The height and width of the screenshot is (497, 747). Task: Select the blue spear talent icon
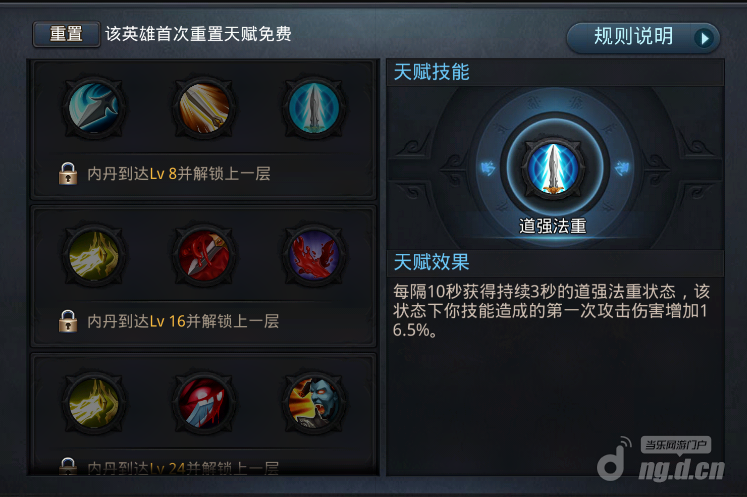94,108
